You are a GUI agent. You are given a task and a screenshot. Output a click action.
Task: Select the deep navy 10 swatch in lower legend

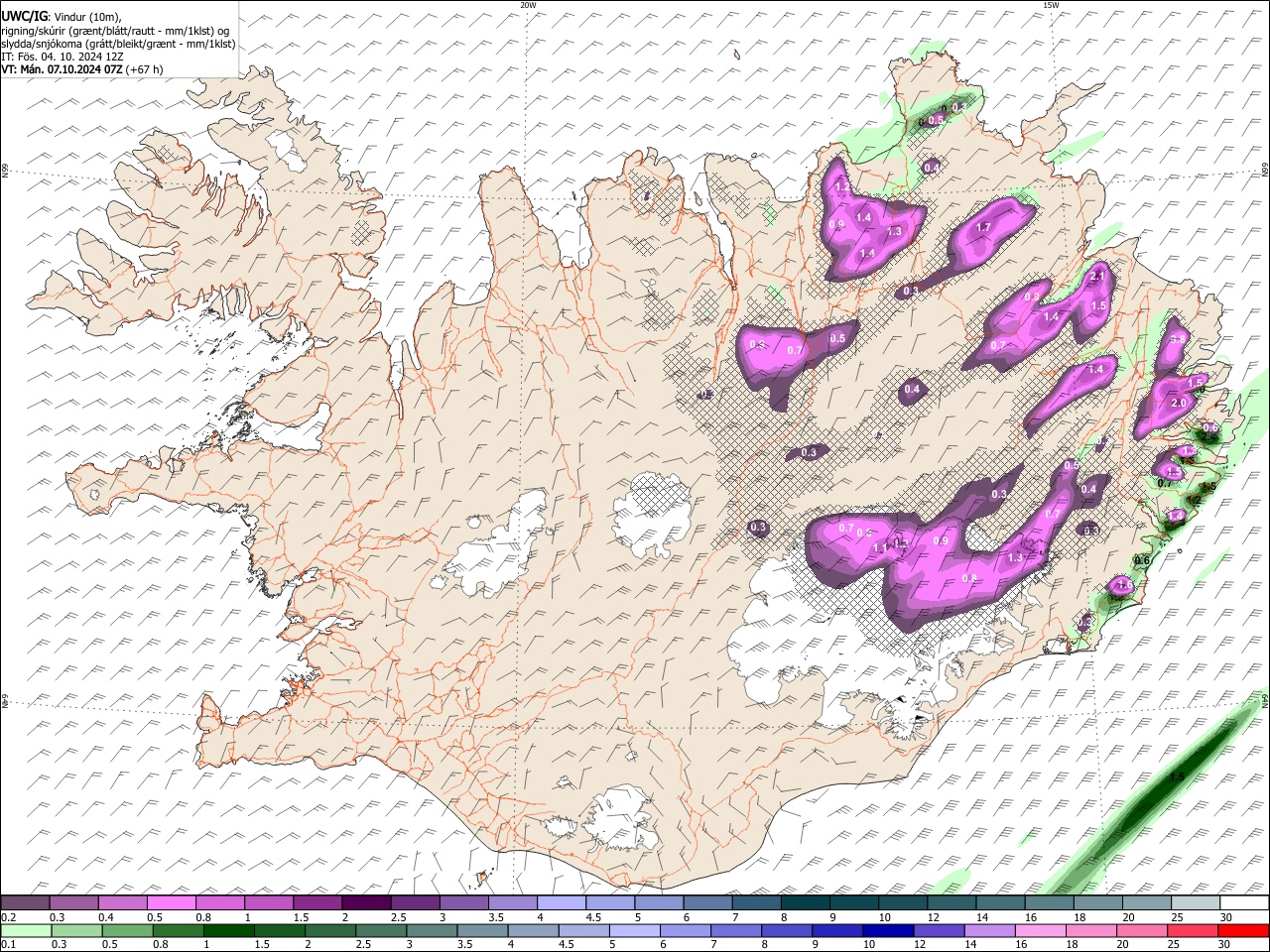(888, 930)
